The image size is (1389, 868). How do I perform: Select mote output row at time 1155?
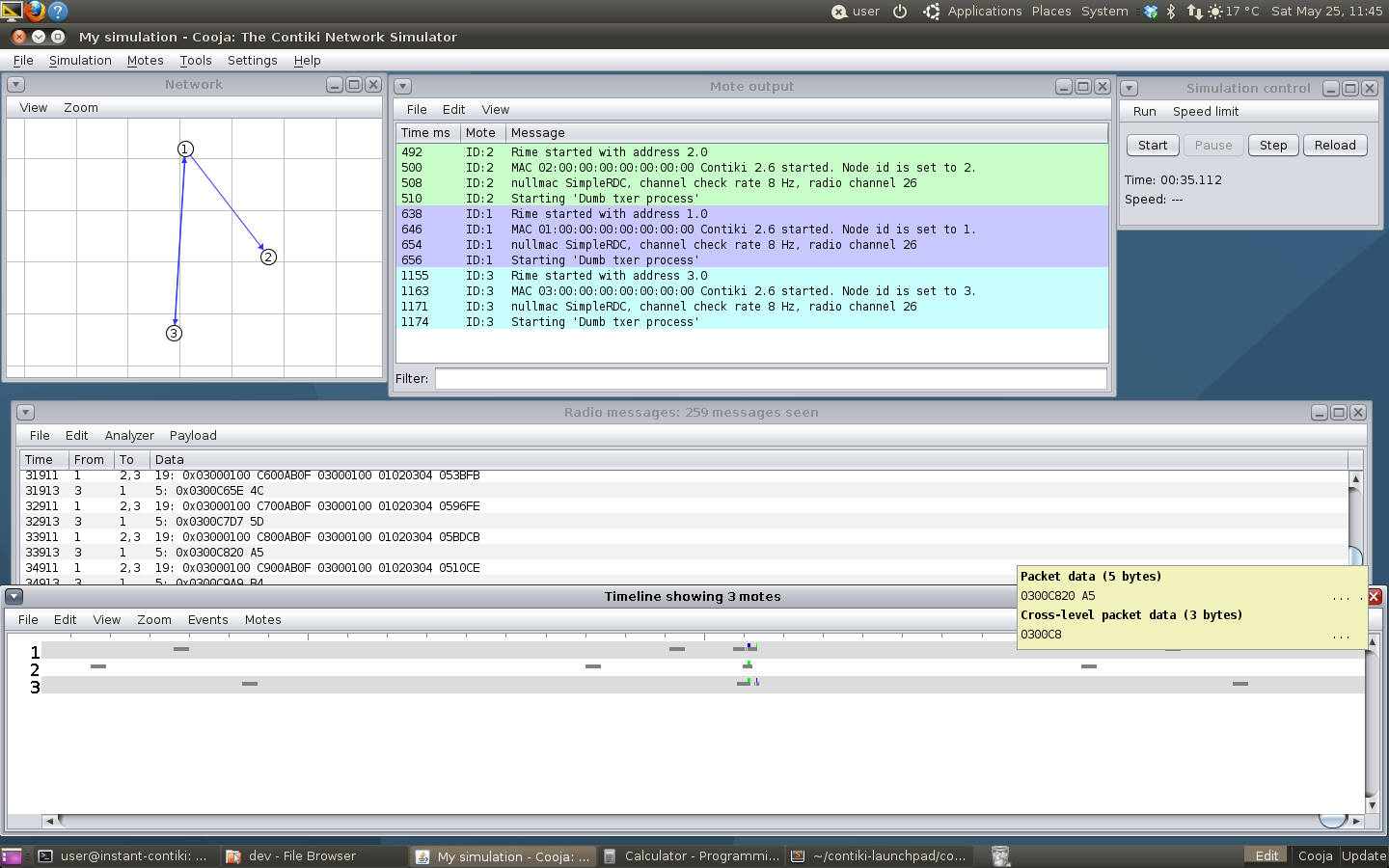click(752, 276)
